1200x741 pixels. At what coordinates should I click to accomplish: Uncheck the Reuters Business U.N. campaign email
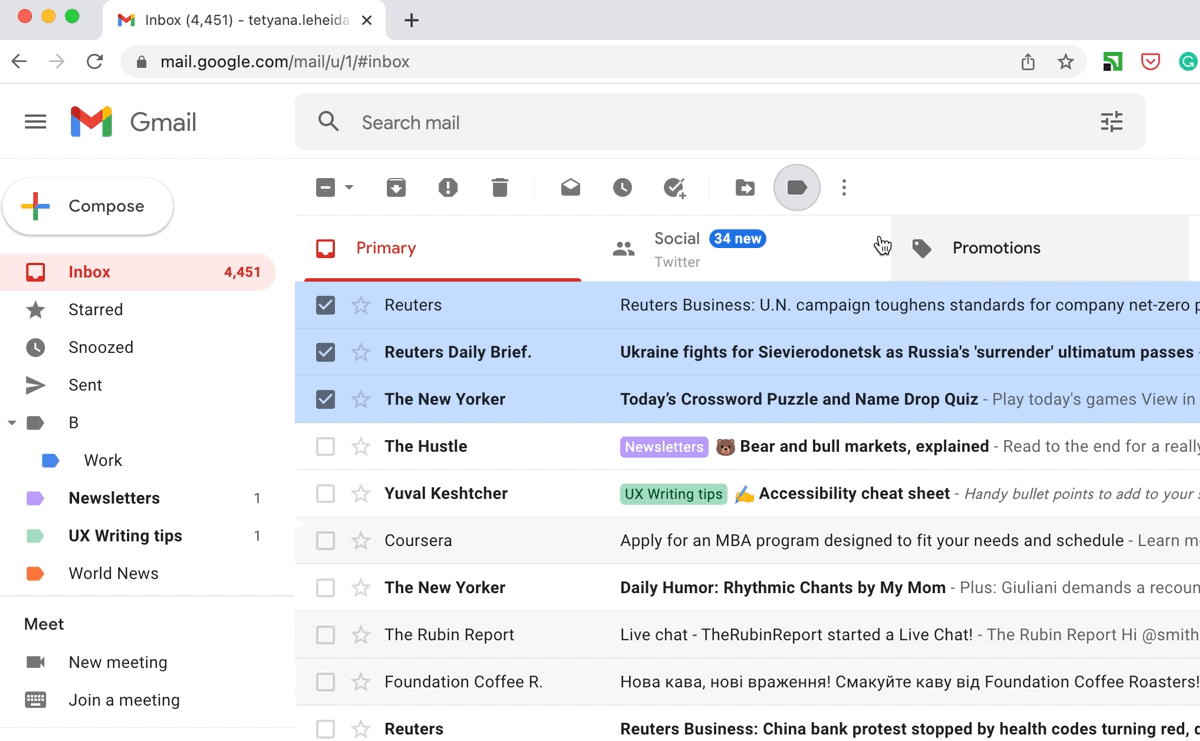(325, 305)
